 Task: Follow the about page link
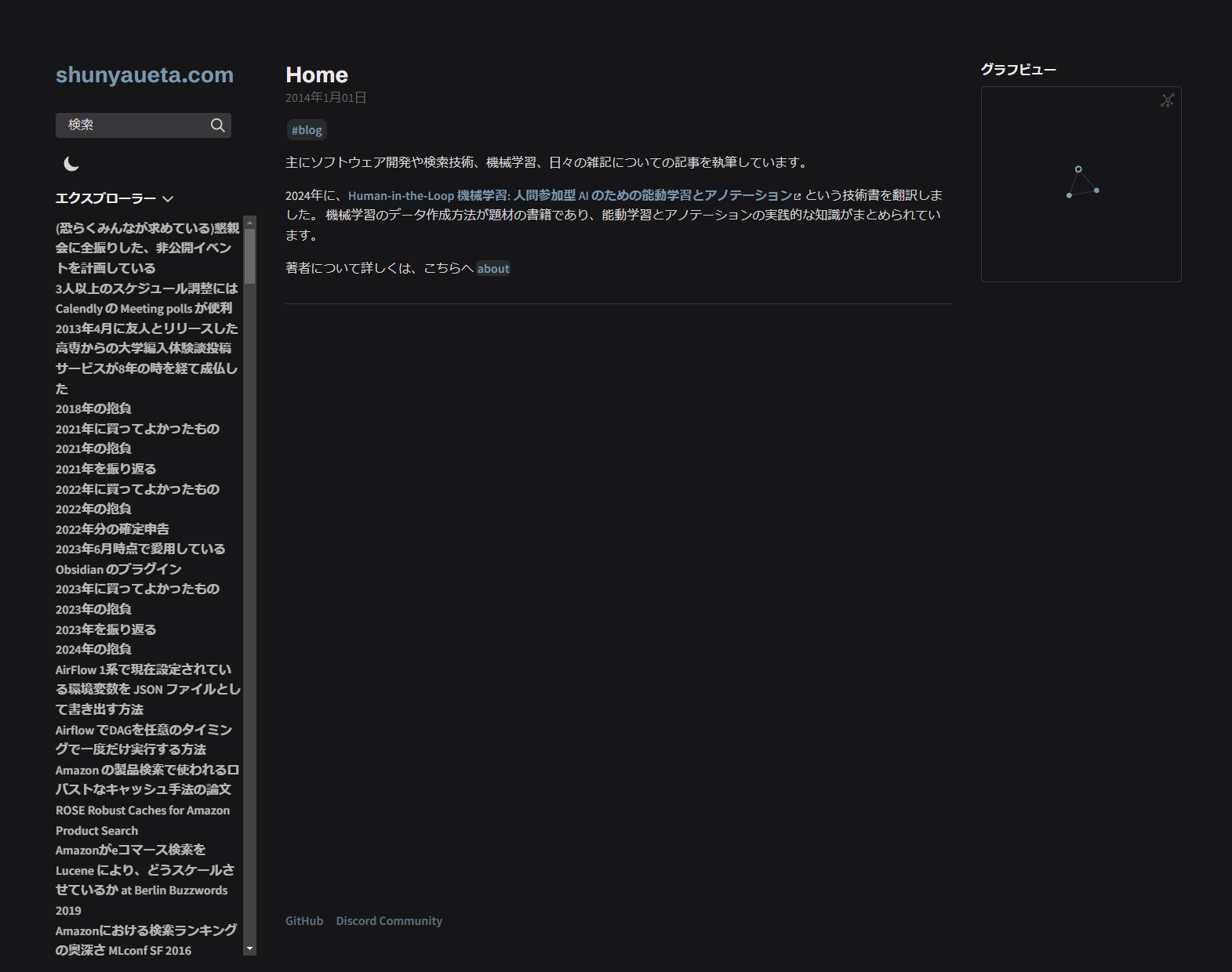click(493, 269)
